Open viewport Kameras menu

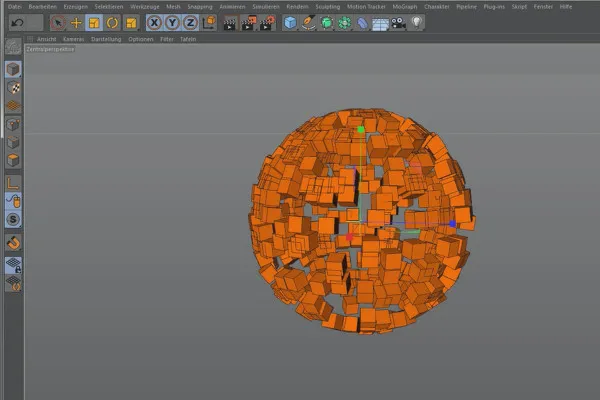pos(73,39)
